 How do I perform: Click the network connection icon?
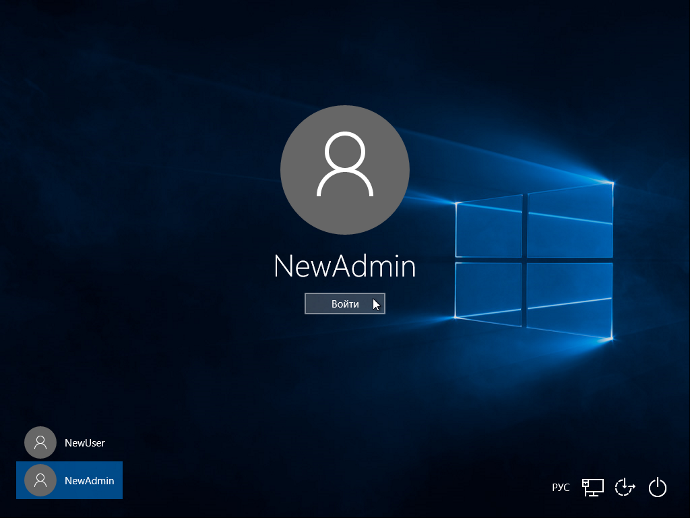593,487
